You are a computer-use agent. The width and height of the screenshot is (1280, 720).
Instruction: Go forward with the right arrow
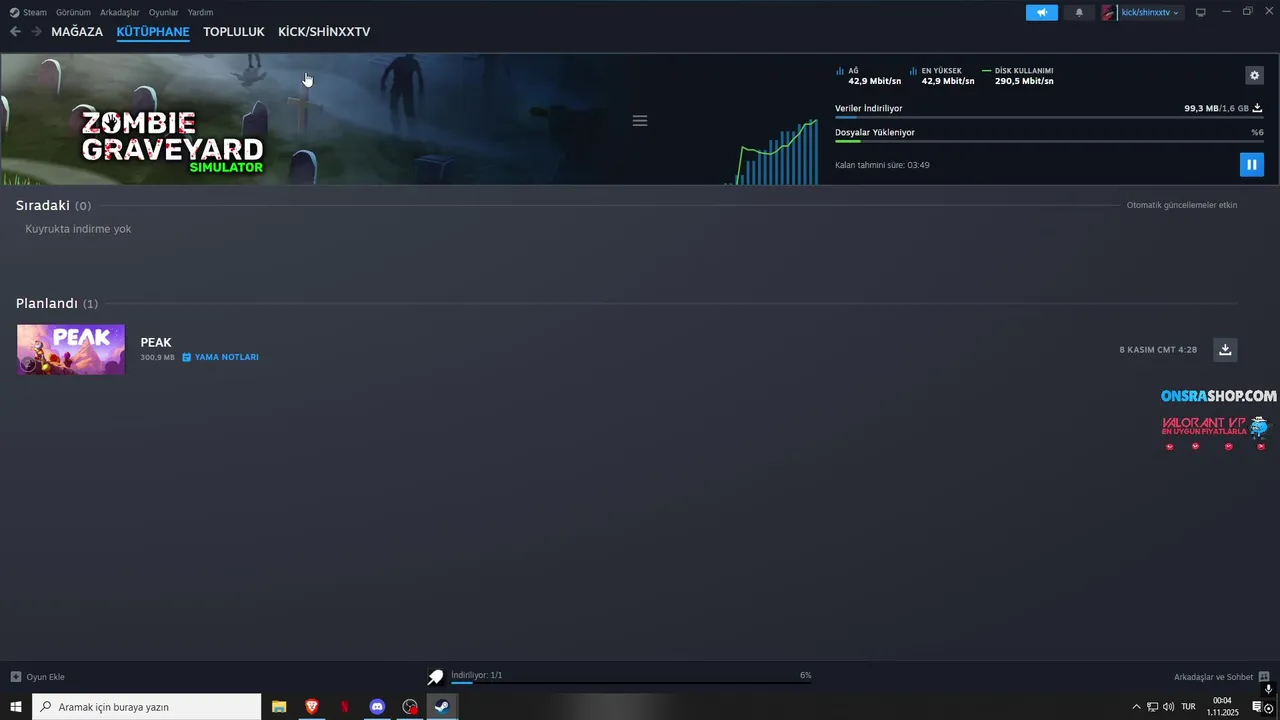[x=36, y=32]
